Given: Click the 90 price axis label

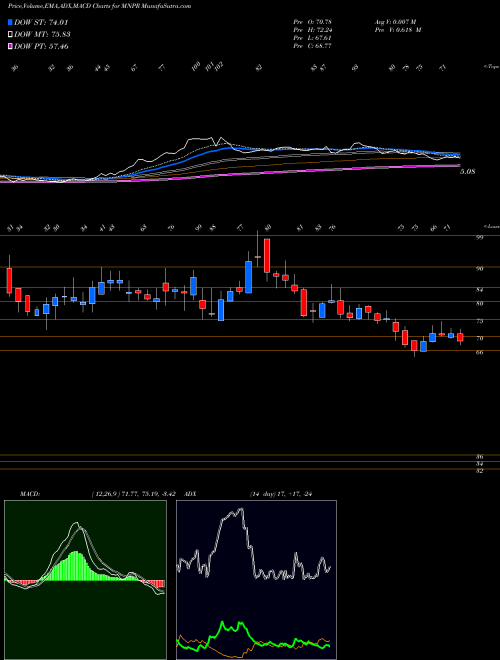Looking at the screenshot, I should click(x=479, y=269).
